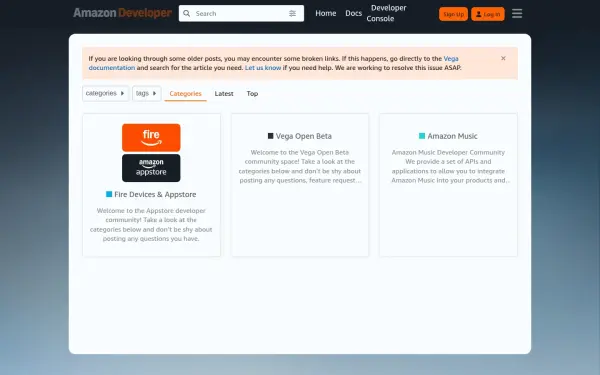Click the dark Vega Open Beta square
Image resolution: width=600 pixels, height=375 pixels.
[271, 136]
